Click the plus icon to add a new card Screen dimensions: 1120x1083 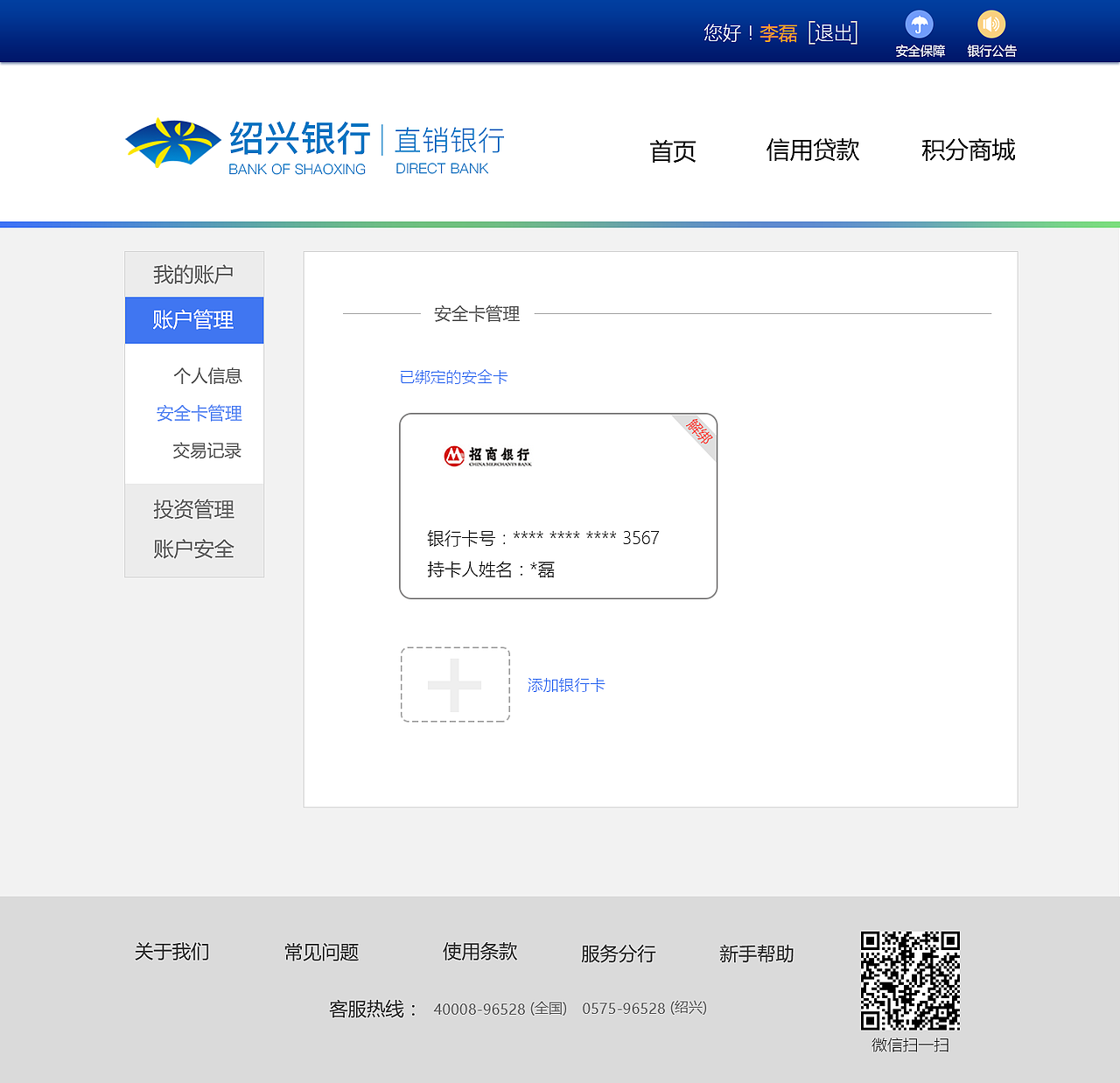454,684
